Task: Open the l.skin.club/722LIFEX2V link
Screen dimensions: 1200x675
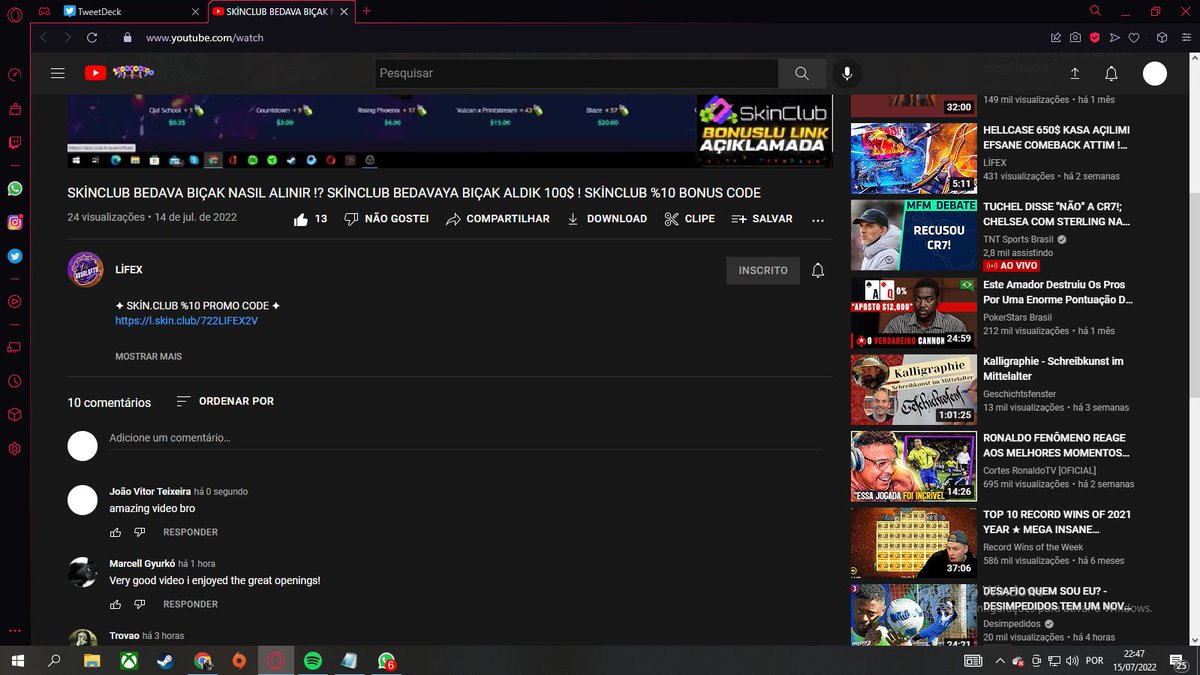Action: (186, 321)
